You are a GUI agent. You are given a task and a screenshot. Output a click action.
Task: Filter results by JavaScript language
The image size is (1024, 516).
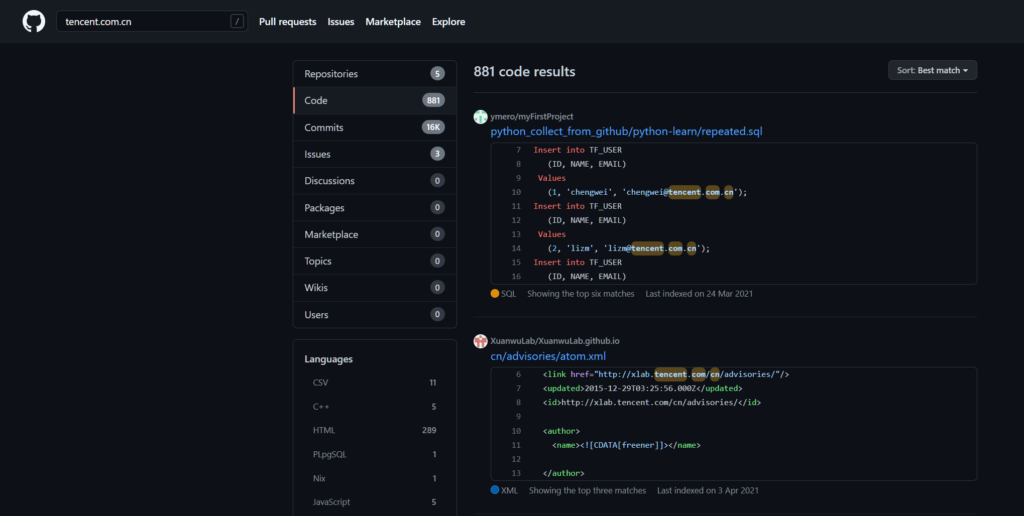[x=375, y=502]
